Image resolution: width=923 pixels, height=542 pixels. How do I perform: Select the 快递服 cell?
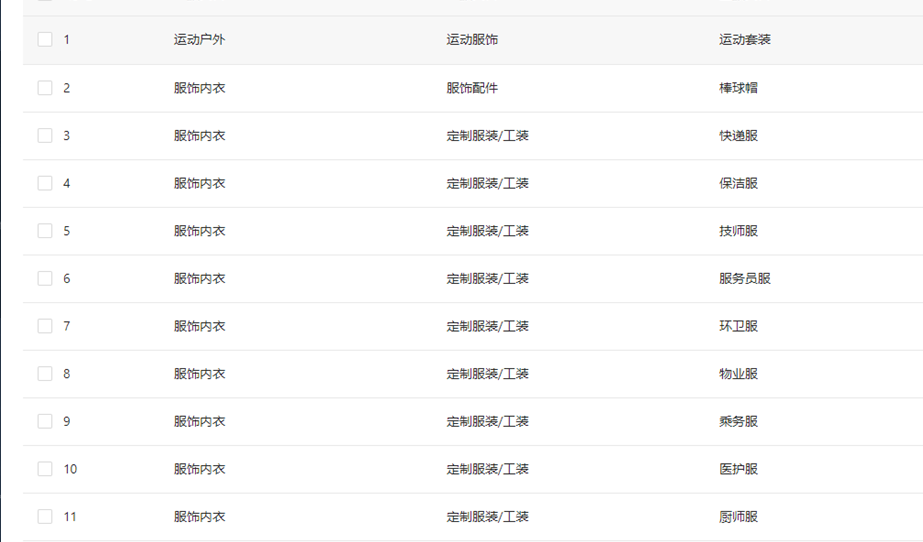click(738, 135)
